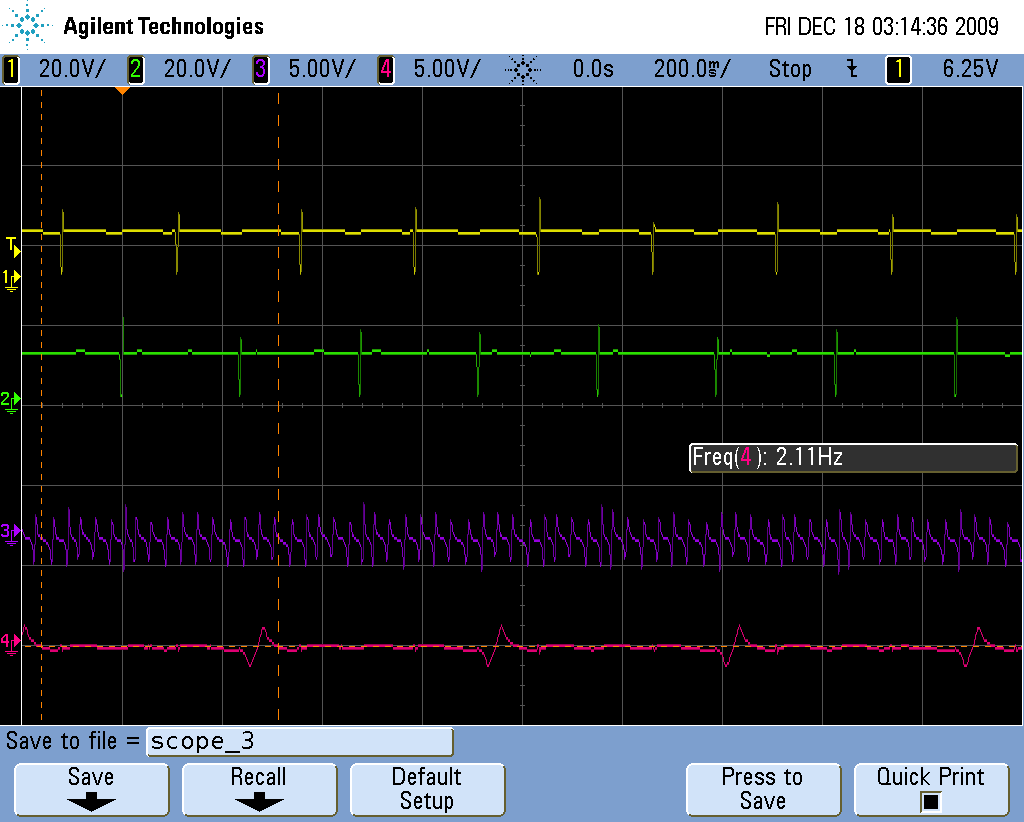Click the channel 1 ground level marker

pos(11,277)
